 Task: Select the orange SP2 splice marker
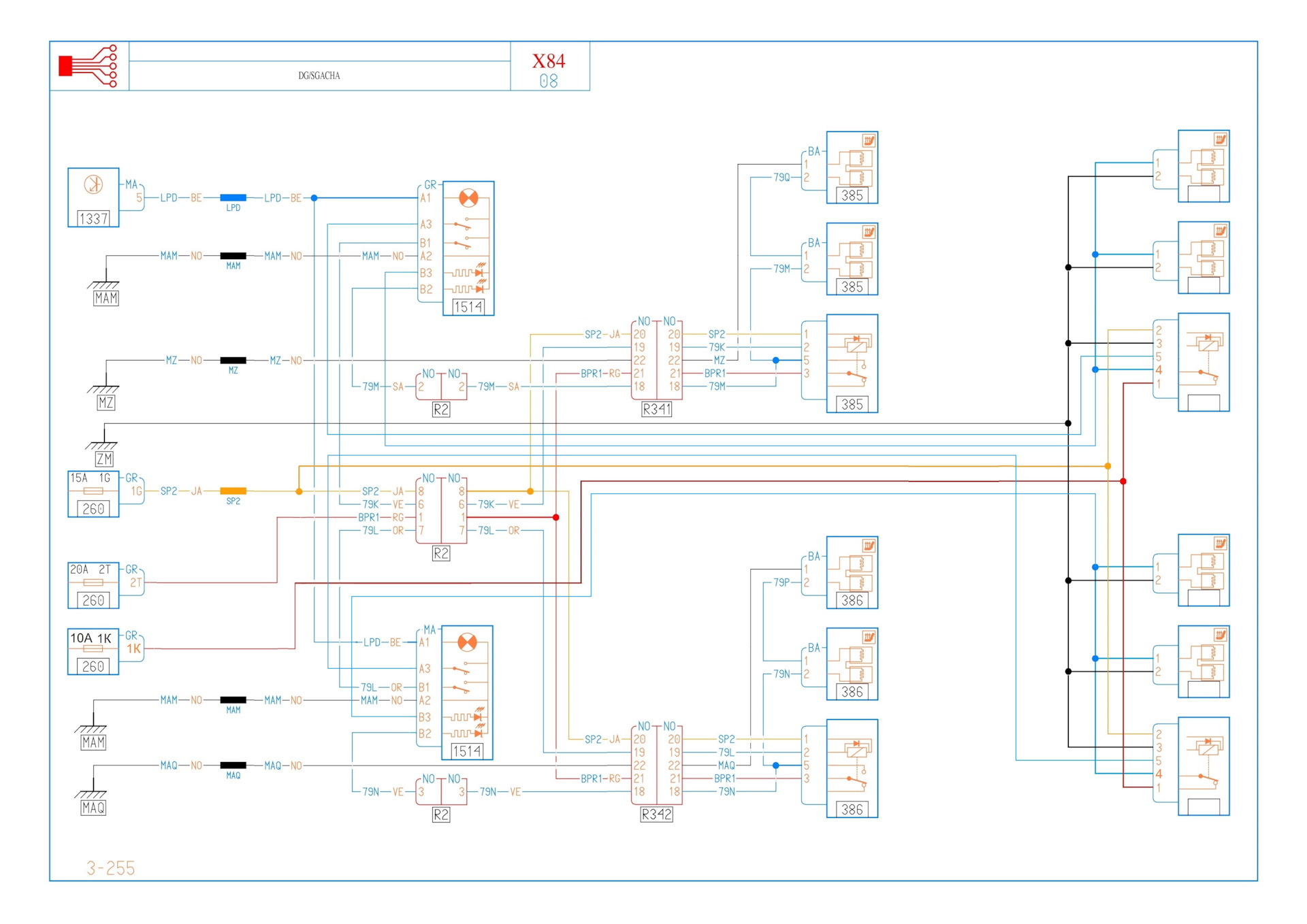tap(233, 491)
